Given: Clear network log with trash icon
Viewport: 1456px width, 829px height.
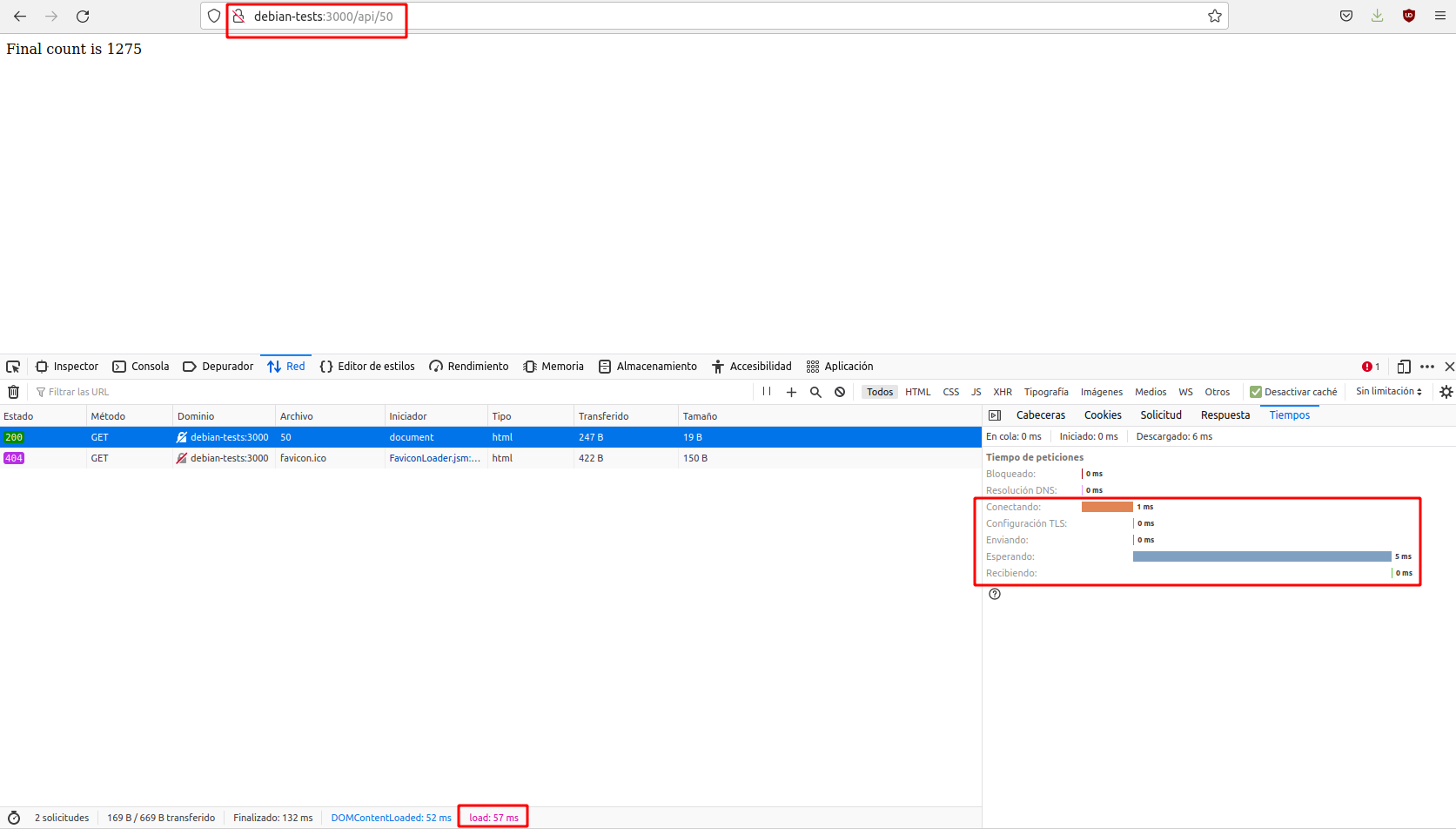Looking at the screenshot, I should [x=13, y=392].
